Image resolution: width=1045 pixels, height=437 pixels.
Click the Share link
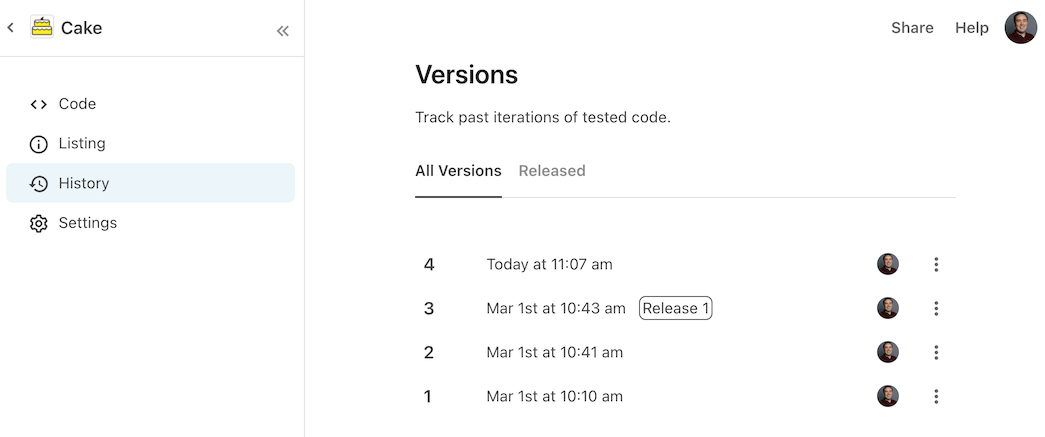[x=912, y=28]
